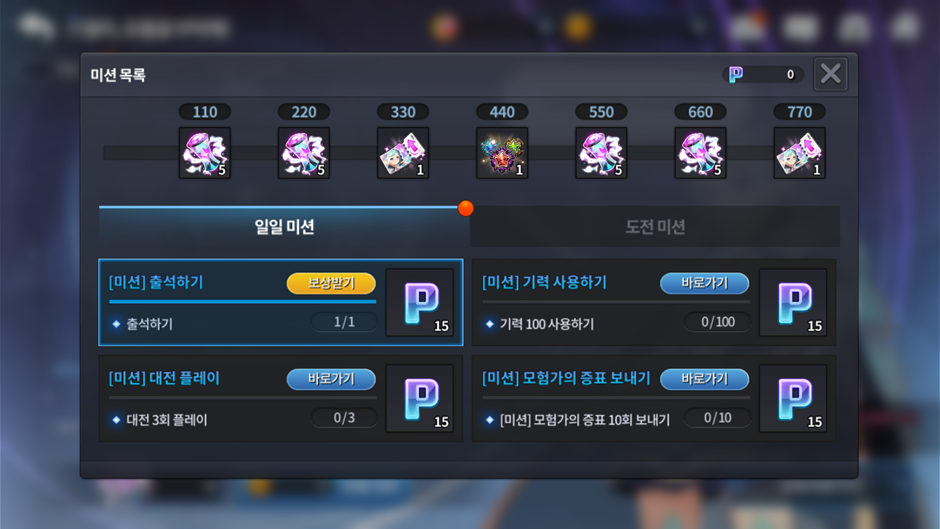Open the 440 point gem bundle reward
This screenshot has height=529, width=940.
pyautogui.click(x=502, y=153)
